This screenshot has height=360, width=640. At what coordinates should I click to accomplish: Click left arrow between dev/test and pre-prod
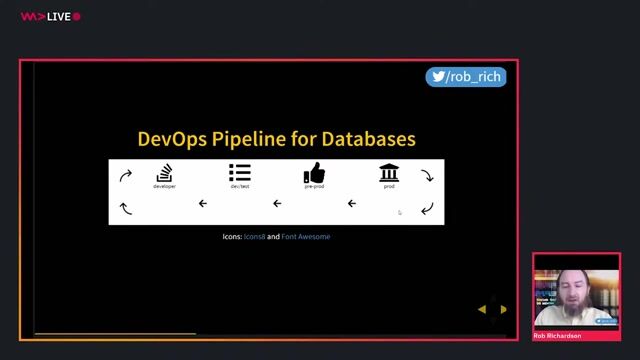277,203
